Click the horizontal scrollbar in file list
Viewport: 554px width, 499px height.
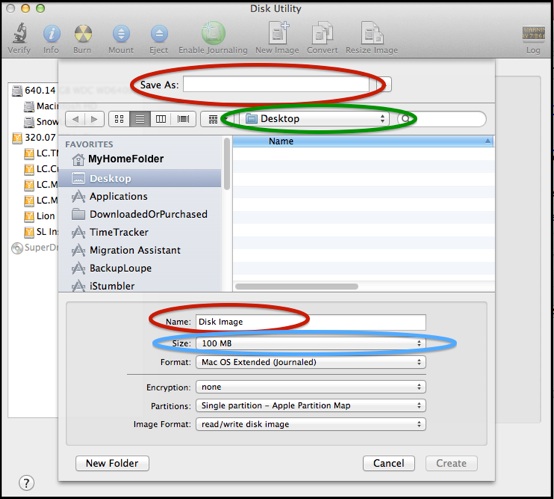(297, 286)
